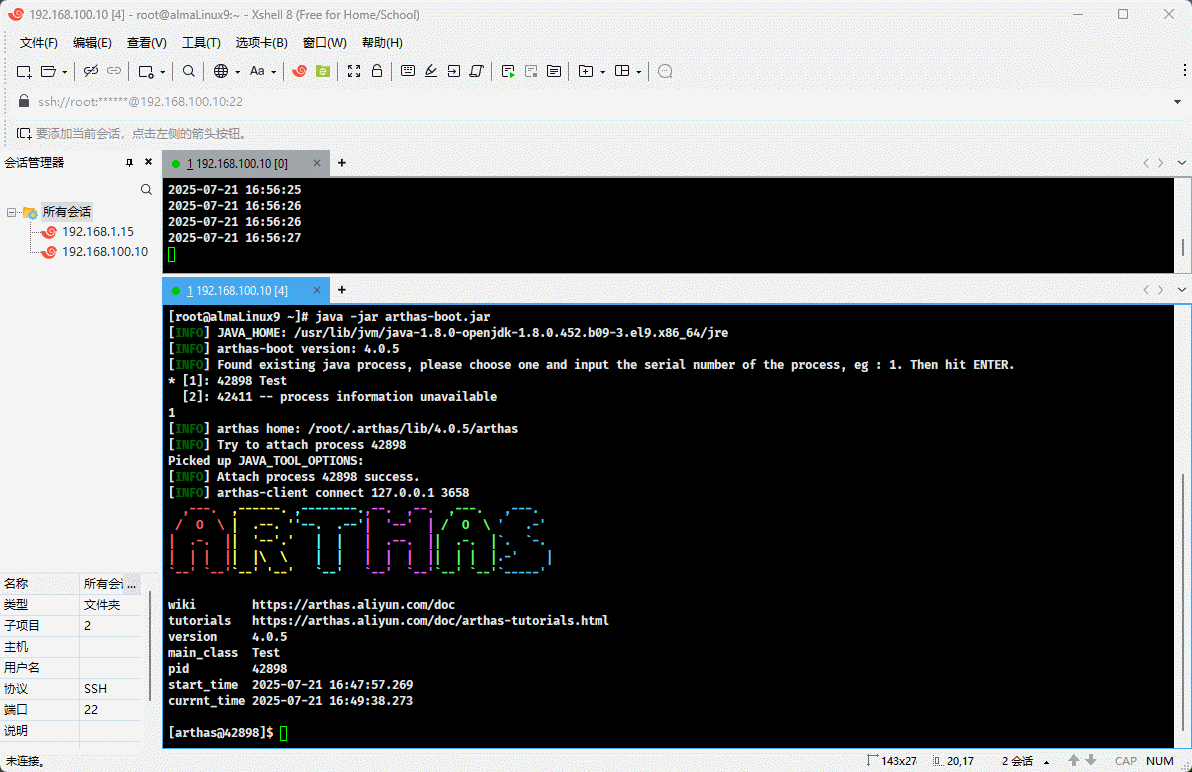Click the toolbar overflow three-dots icon
The width and height of the screenshot is (1192, 772).
(1184, 70)
